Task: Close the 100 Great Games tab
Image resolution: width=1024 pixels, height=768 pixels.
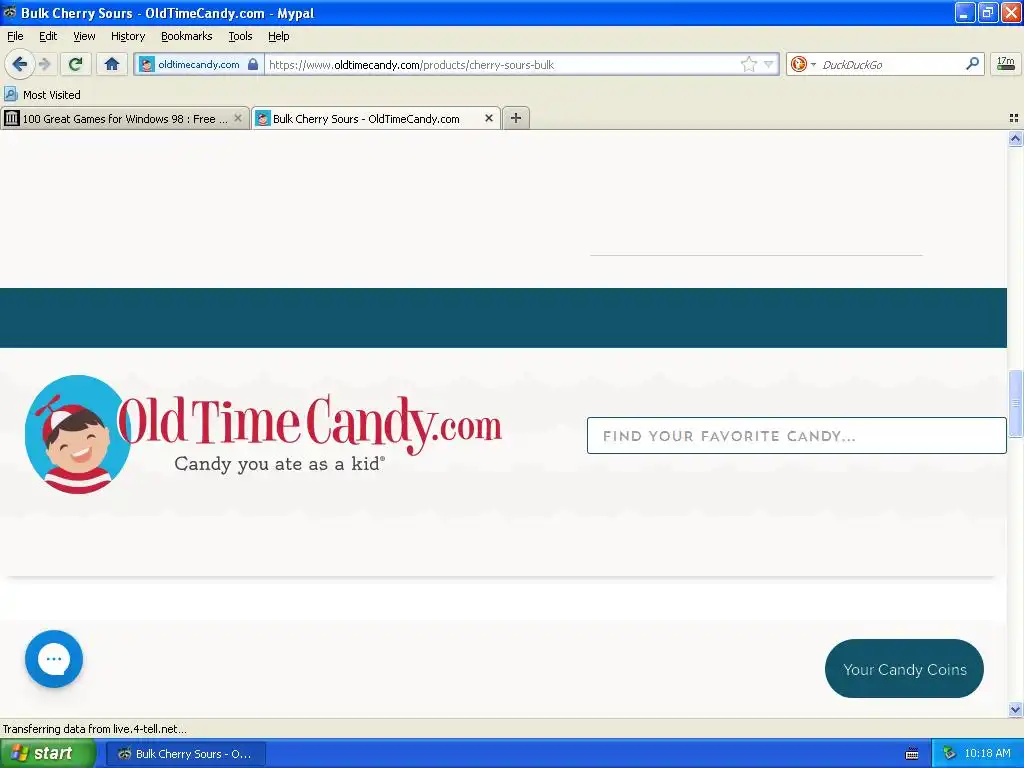Action: pos(238,118)
